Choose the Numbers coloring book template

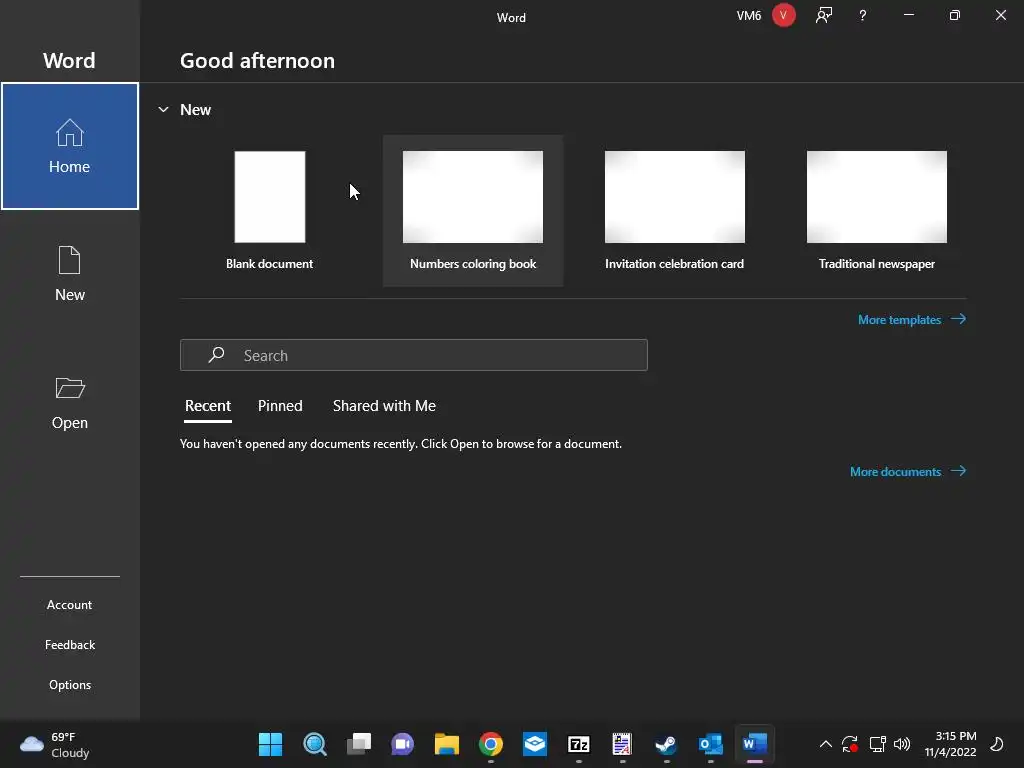click(473, 210)
